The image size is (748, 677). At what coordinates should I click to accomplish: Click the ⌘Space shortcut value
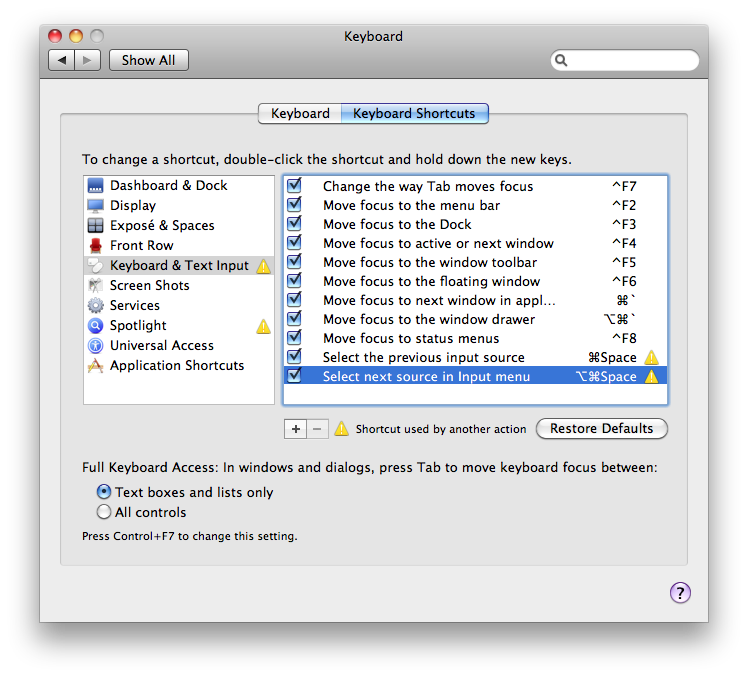(612, 357)
